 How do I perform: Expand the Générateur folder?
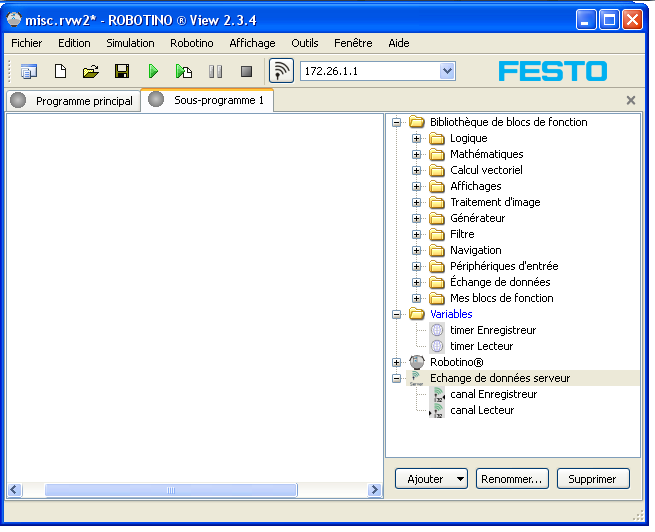click(416, 218)
